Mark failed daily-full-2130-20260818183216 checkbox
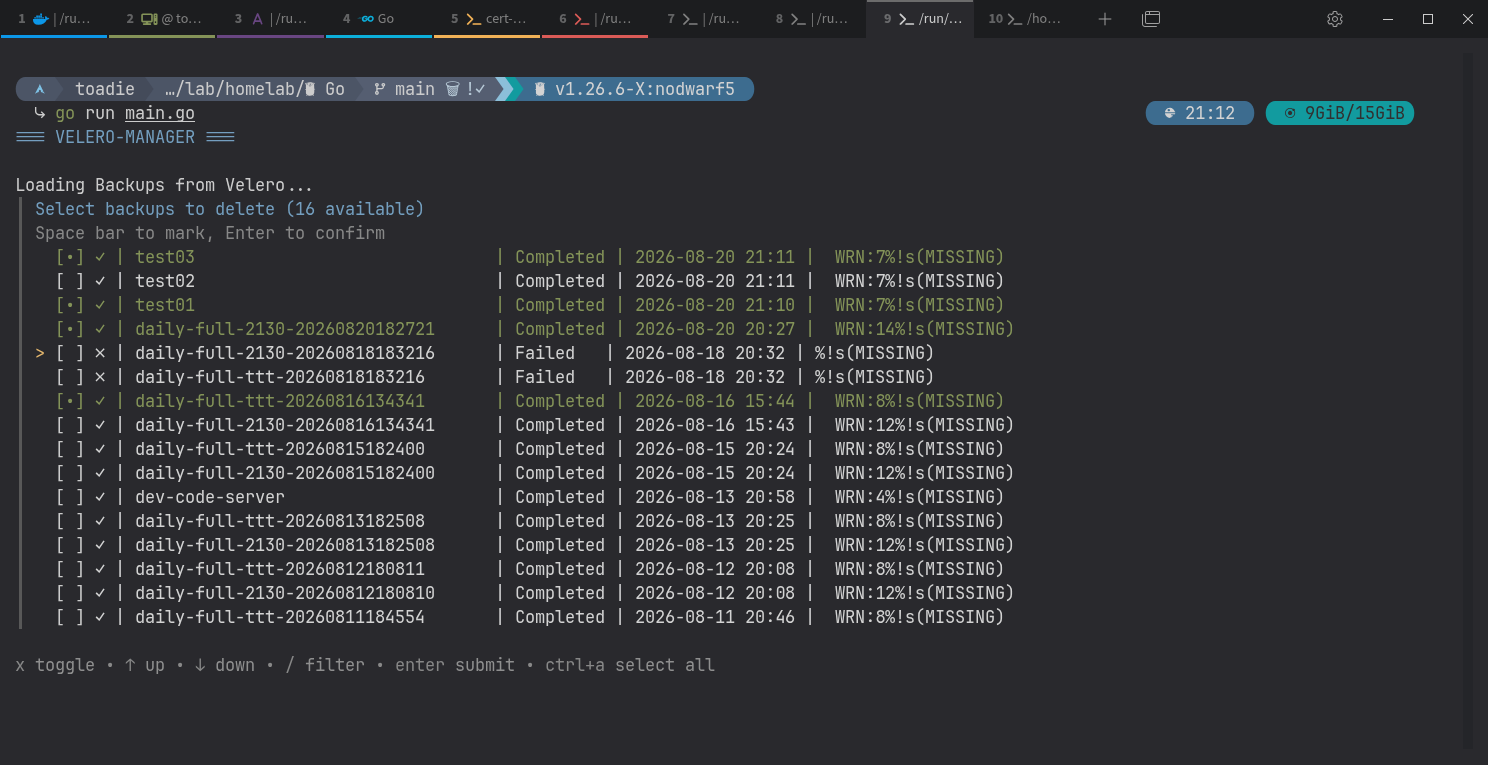Image resolution: width=1488 pixels, height=765 pixels. click(x=70, y=353)
